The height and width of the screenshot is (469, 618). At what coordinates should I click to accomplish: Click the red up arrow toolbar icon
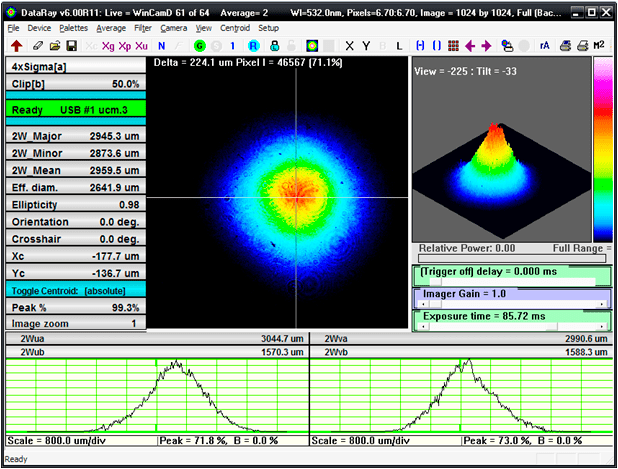point(16,46)
